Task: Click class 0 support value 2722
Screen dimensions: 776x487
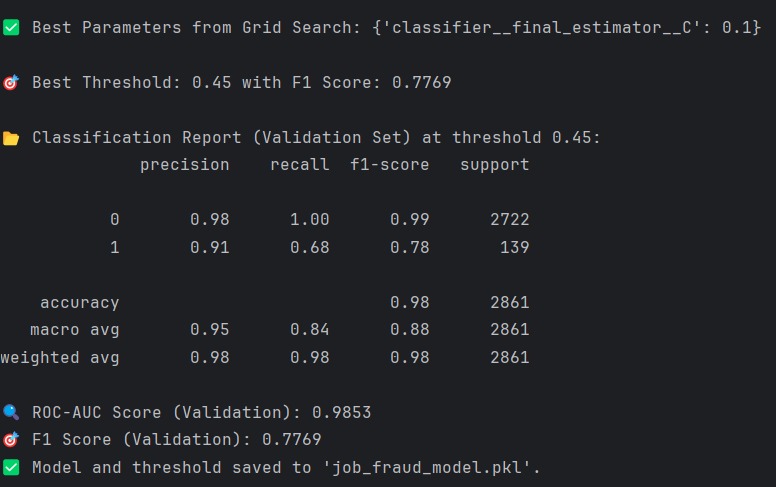Action: tap(510, 219)
